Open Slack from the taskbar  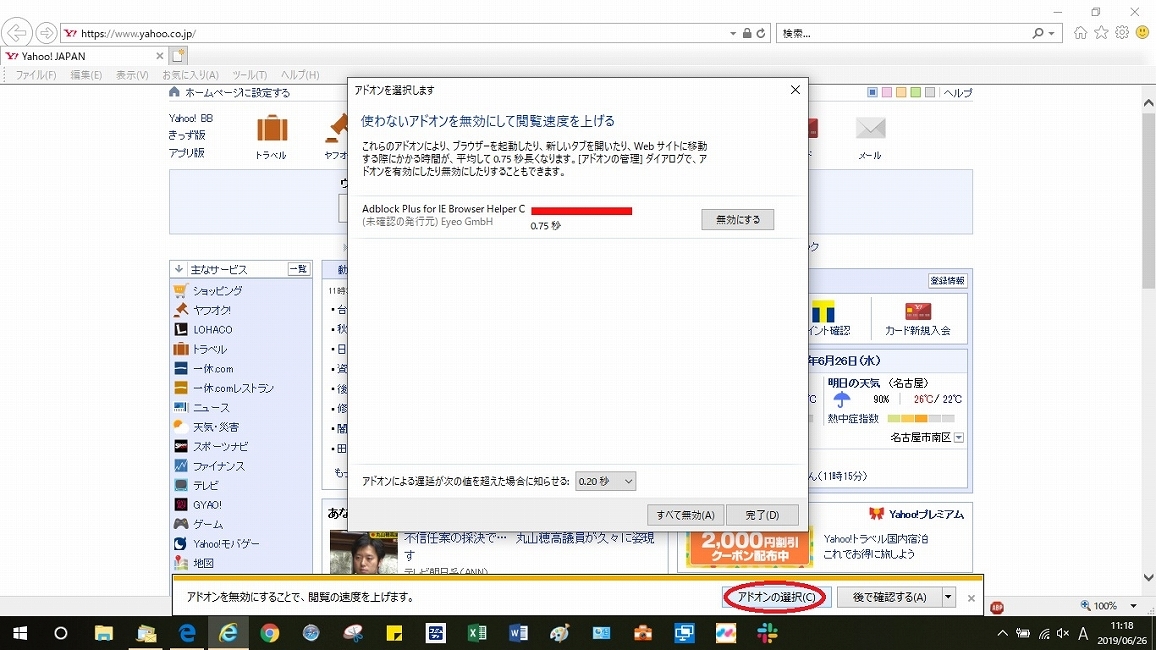pos(767,633)
